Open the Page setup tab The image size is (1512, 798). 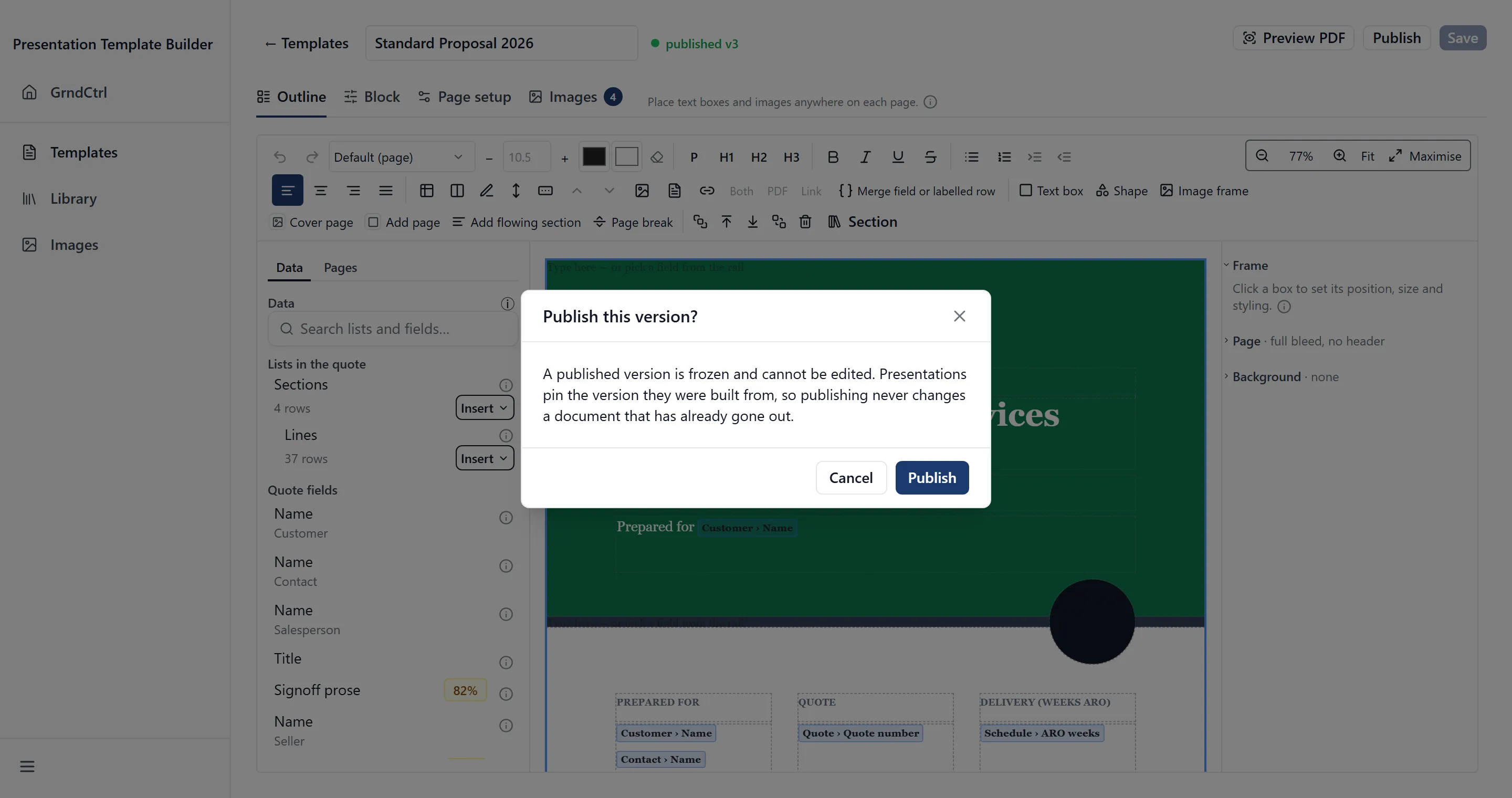click(464, 97)
